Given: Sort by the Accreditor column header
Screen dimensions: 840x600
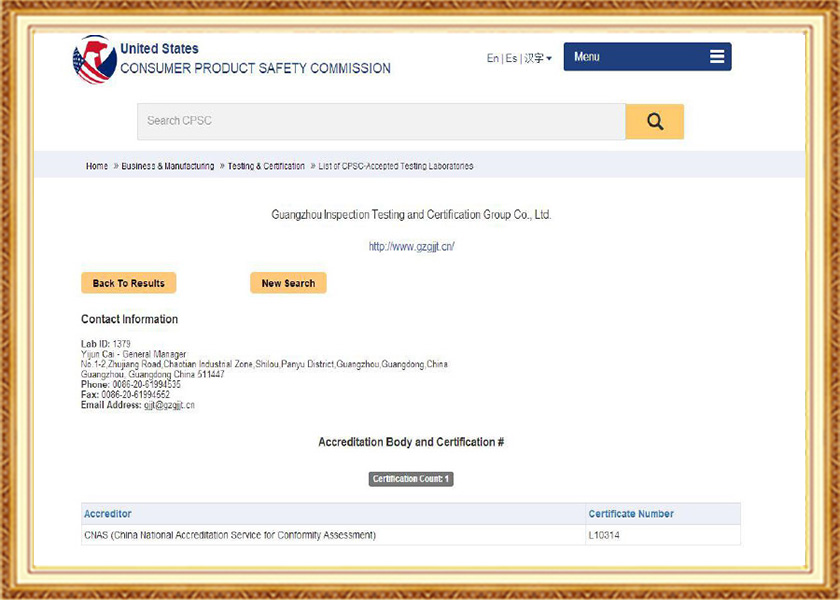Looking at the screenshot, I should (x=108, y=514).
